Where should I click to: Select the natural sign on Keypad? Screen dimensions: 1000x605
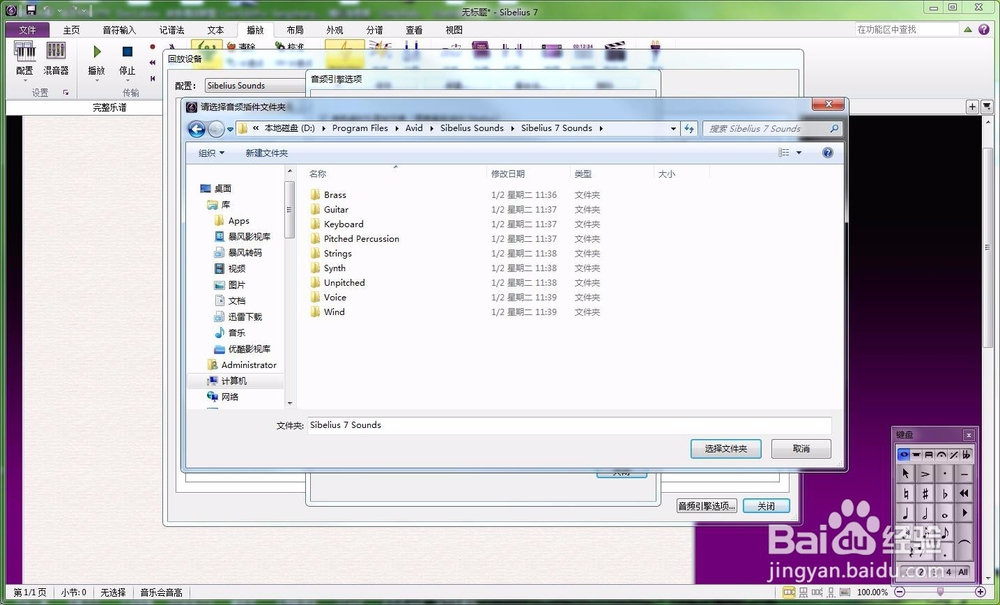tap(906, 493)
